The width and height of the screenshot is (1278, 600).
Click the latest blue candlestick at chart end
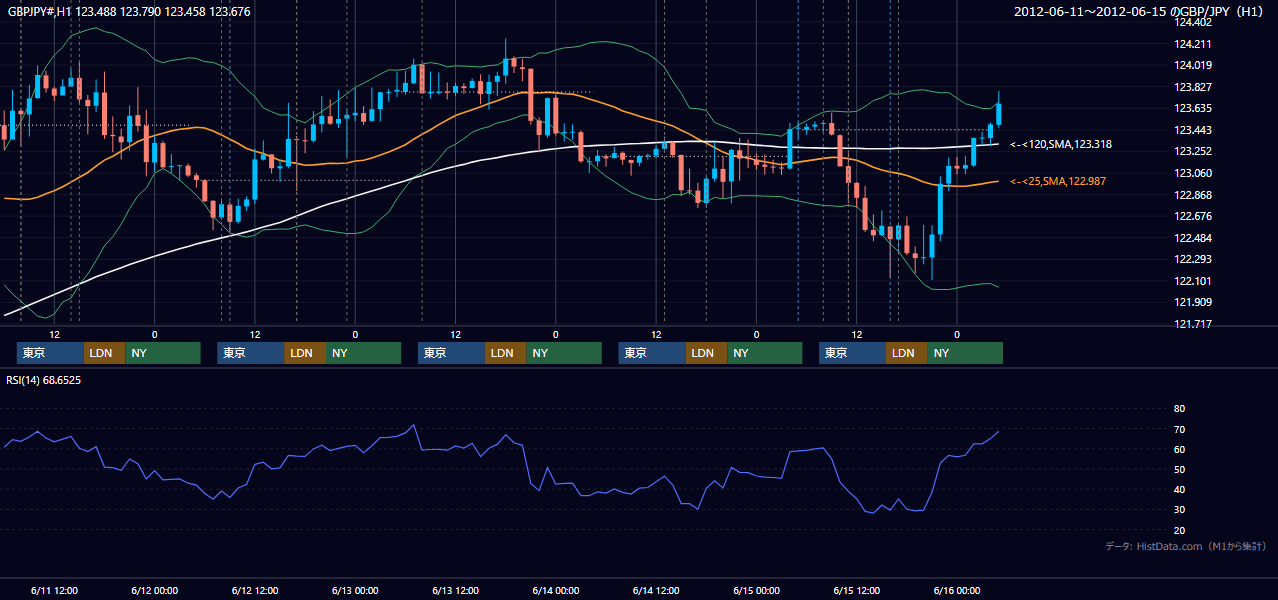click(998, 114)
